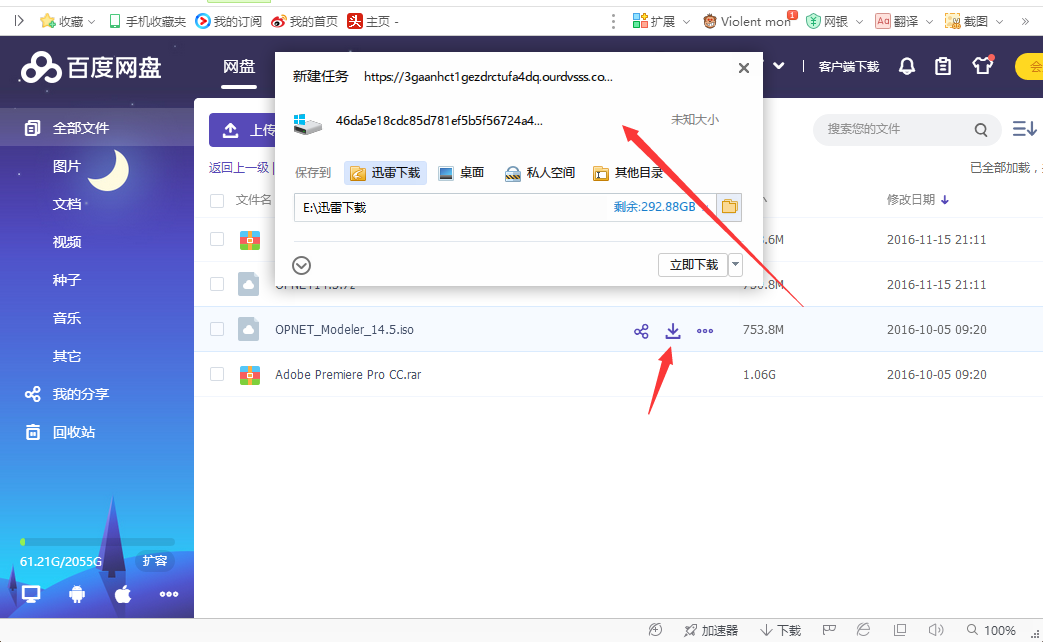The height and width of the screenshot is (642, 1043).
Task: Check the box for Adobe Premiere Pro CC.rar
Action: tap(217, 374)
